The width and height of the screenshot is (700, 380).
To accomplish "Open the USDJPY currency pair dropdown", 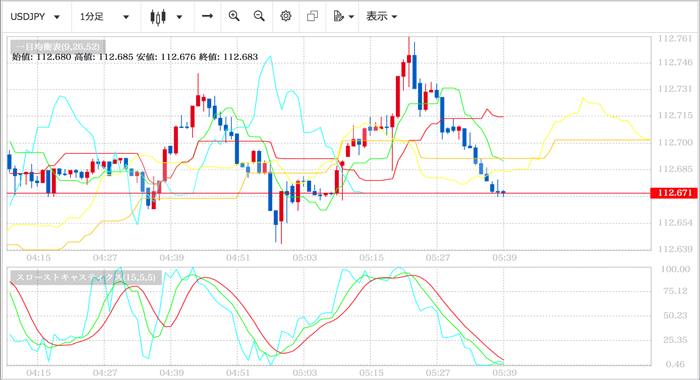I will click(35, 17).
